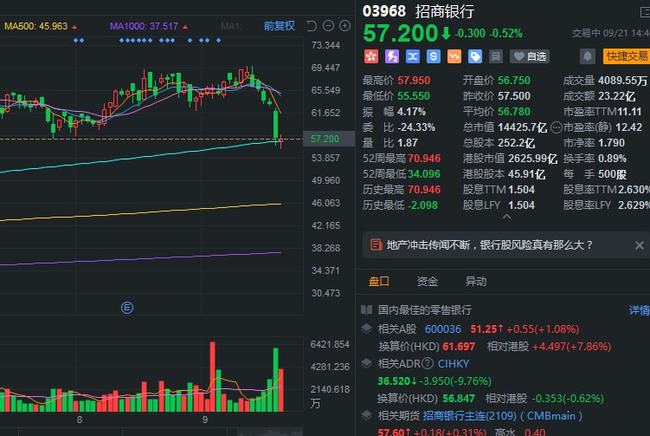Click the 最高价 value 57.950
Image resolution: width=650 pixels, height=436 pixels.
coord(414,80)
